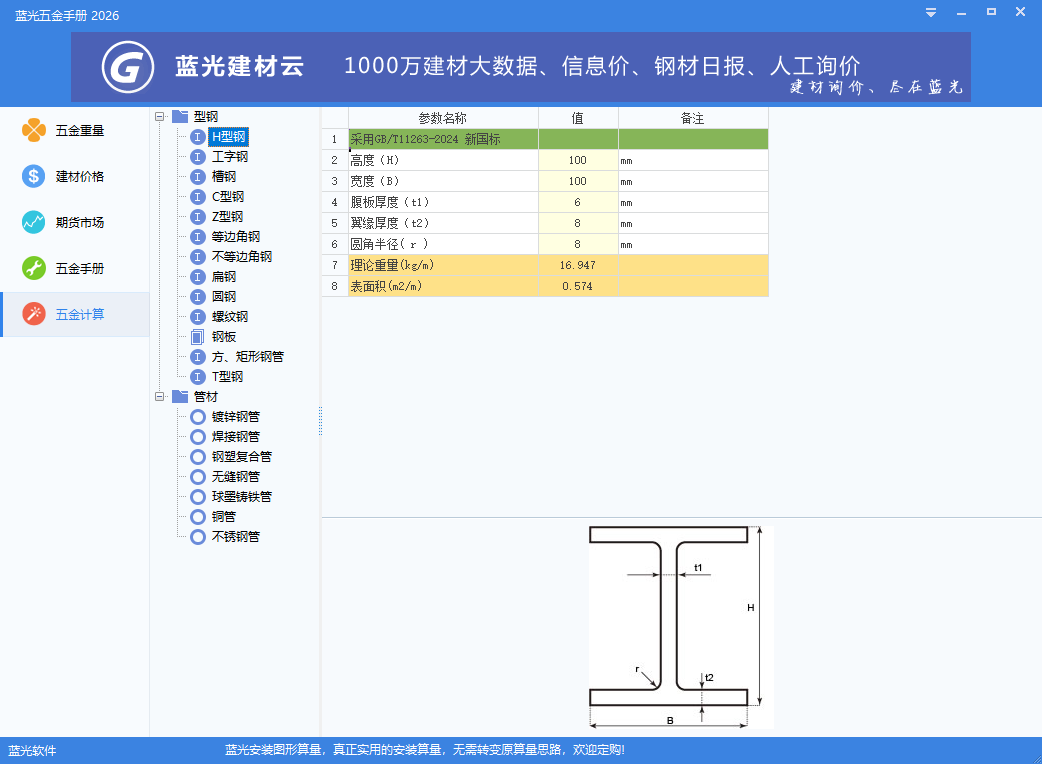This screenshot has height=764, width=1042.
Task: Select the 期货市场 chart icon
Action: pyautogui.click(x=34, y=222)
